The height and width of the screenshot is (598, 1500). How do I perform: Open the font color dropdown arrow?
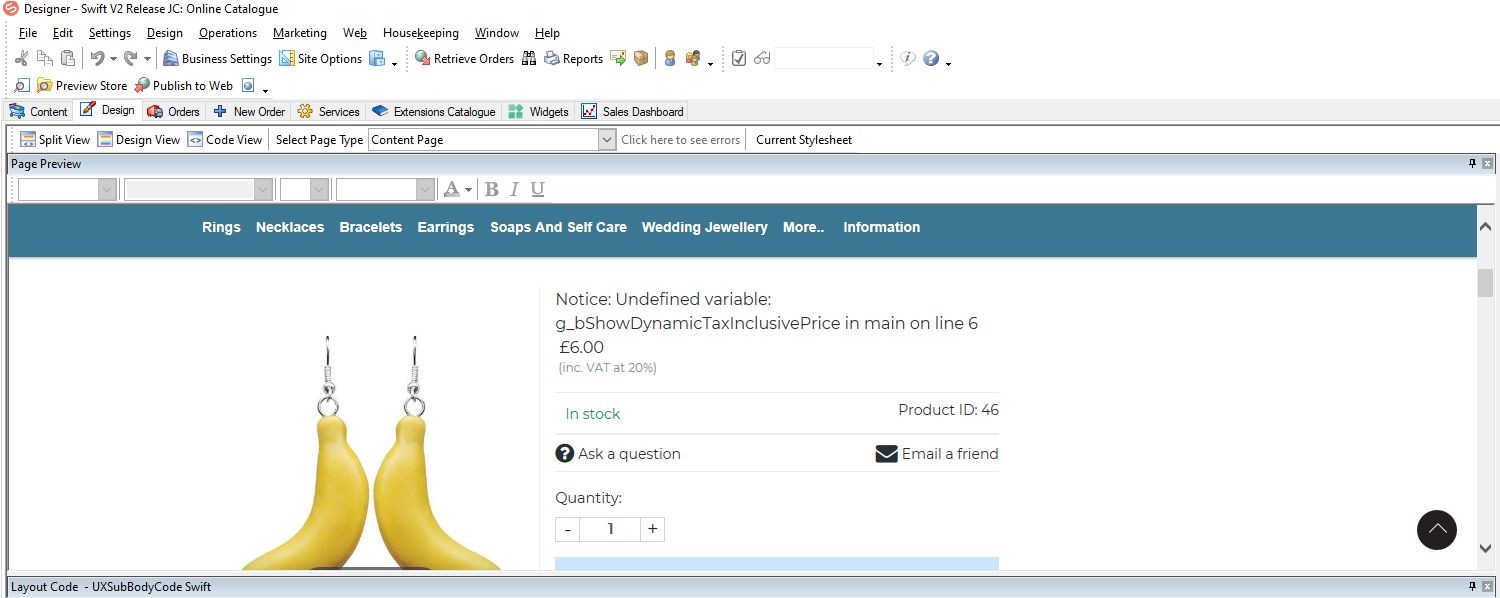(x=468, y=190)
